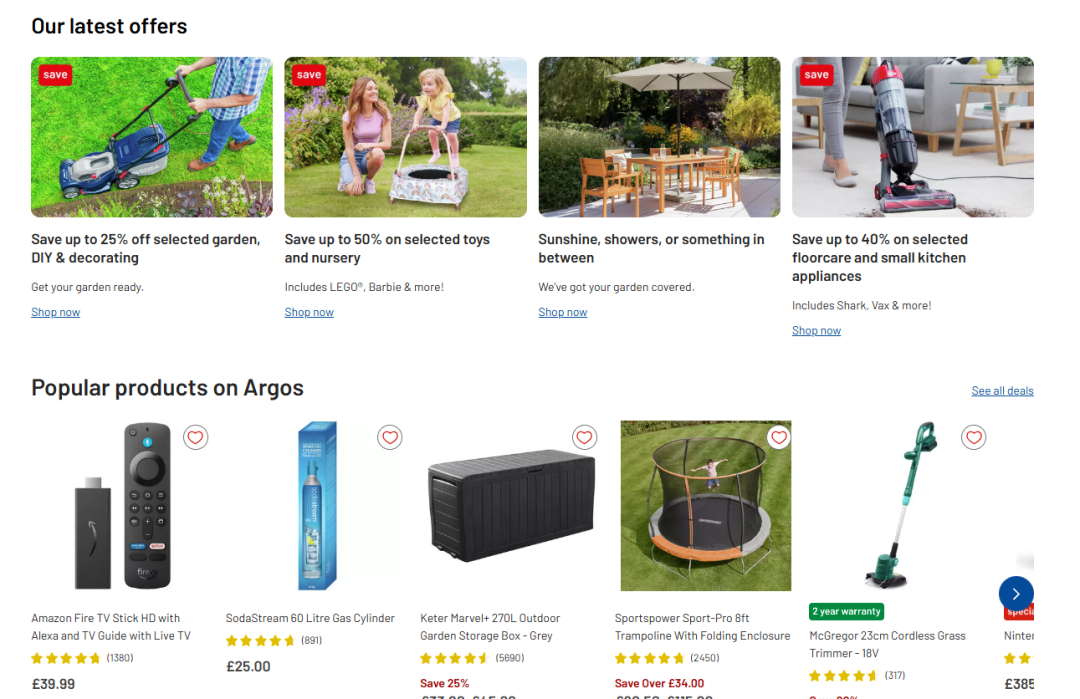
Task: Click heart icon on McGregor Grass Trimmer
Action: [974, 437]
